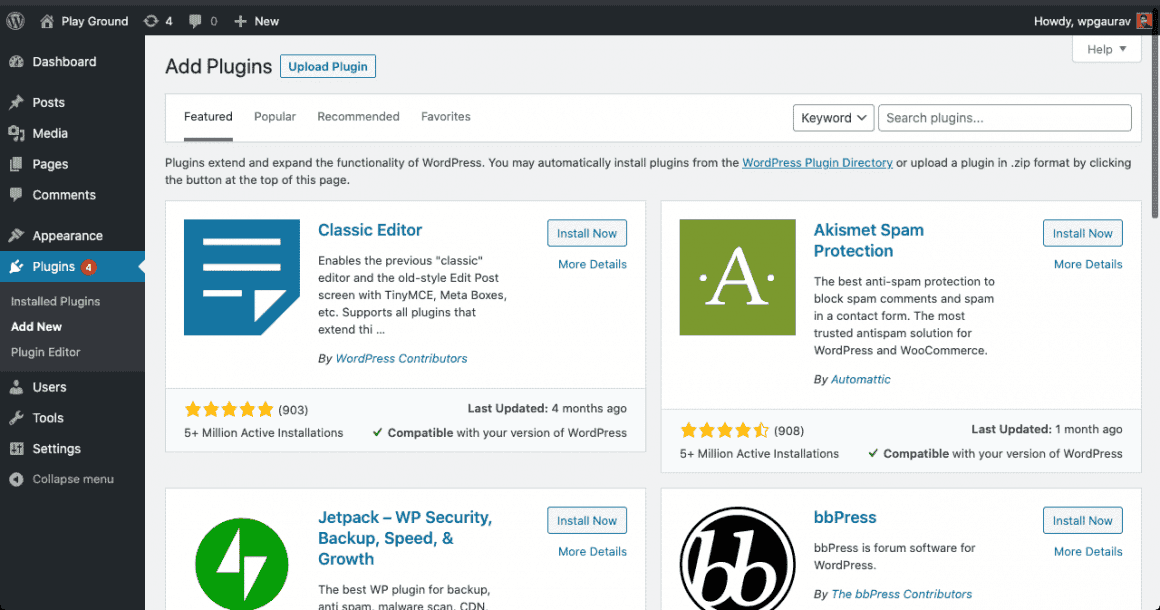Open Dashboard using its gauge icon
The width and height of the screenshot is (1160, 610).
tap(18, 61)
